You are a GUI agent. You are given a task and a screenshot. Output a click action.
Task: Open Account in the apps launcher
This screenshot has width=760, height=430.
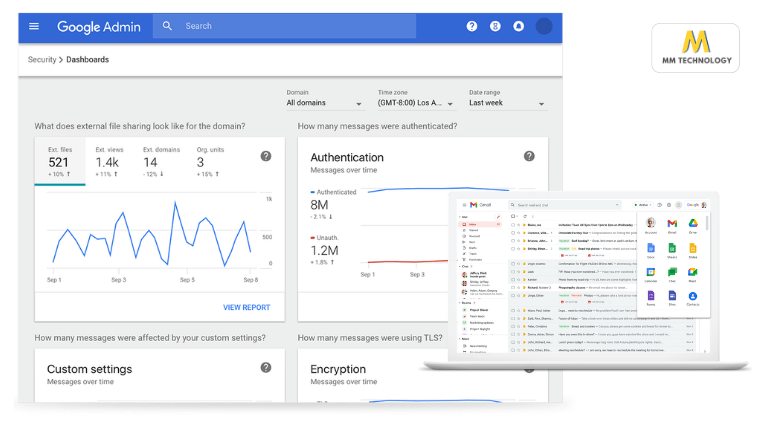pos(650,225)
